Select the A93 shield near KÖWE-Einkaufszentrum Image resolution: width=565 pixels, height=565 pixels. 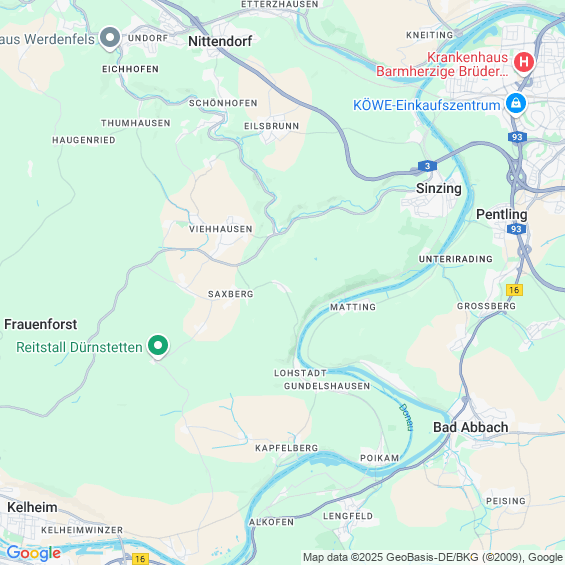517,137
